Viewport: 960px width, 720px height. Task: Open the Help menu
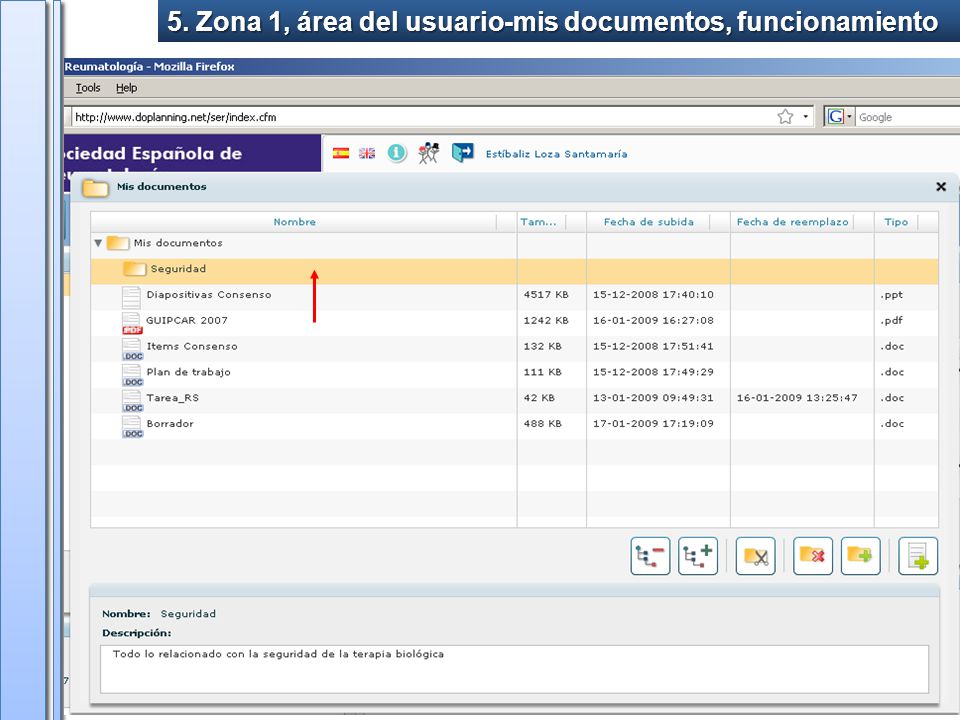127,88
